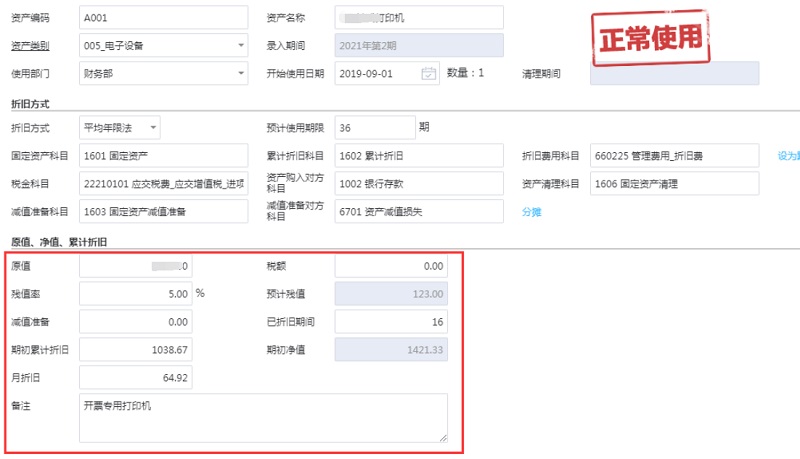Click the 预计使用期限 field showing 36
The image size is (800, 459).
click(374, 128)
